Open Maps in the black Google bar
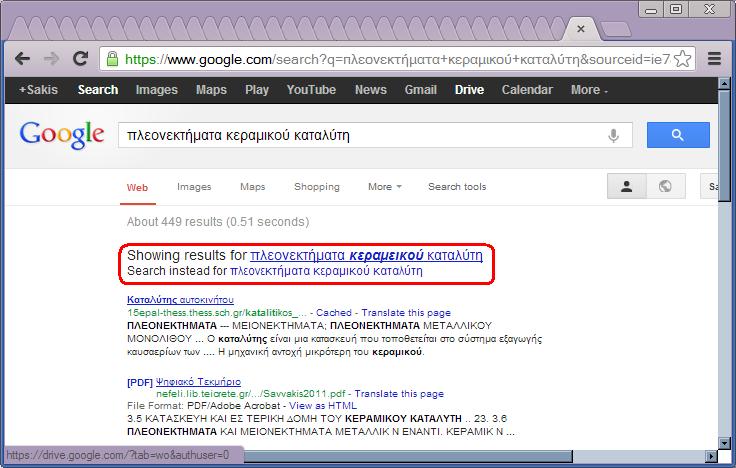Screen dimensions: 736x468 (x=211, y=90)
